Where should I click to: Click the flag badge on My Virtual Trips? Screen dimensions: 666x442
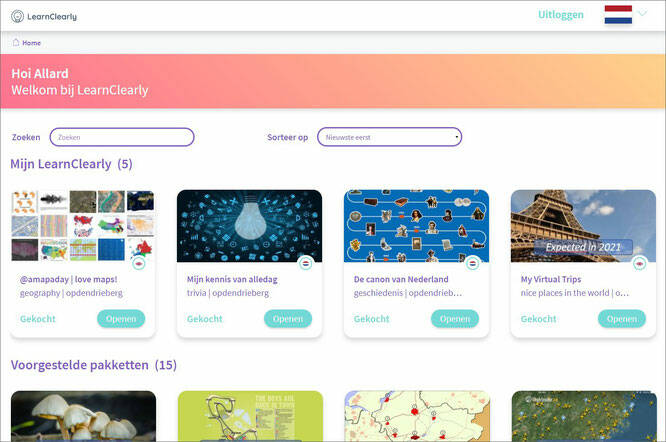639,264
